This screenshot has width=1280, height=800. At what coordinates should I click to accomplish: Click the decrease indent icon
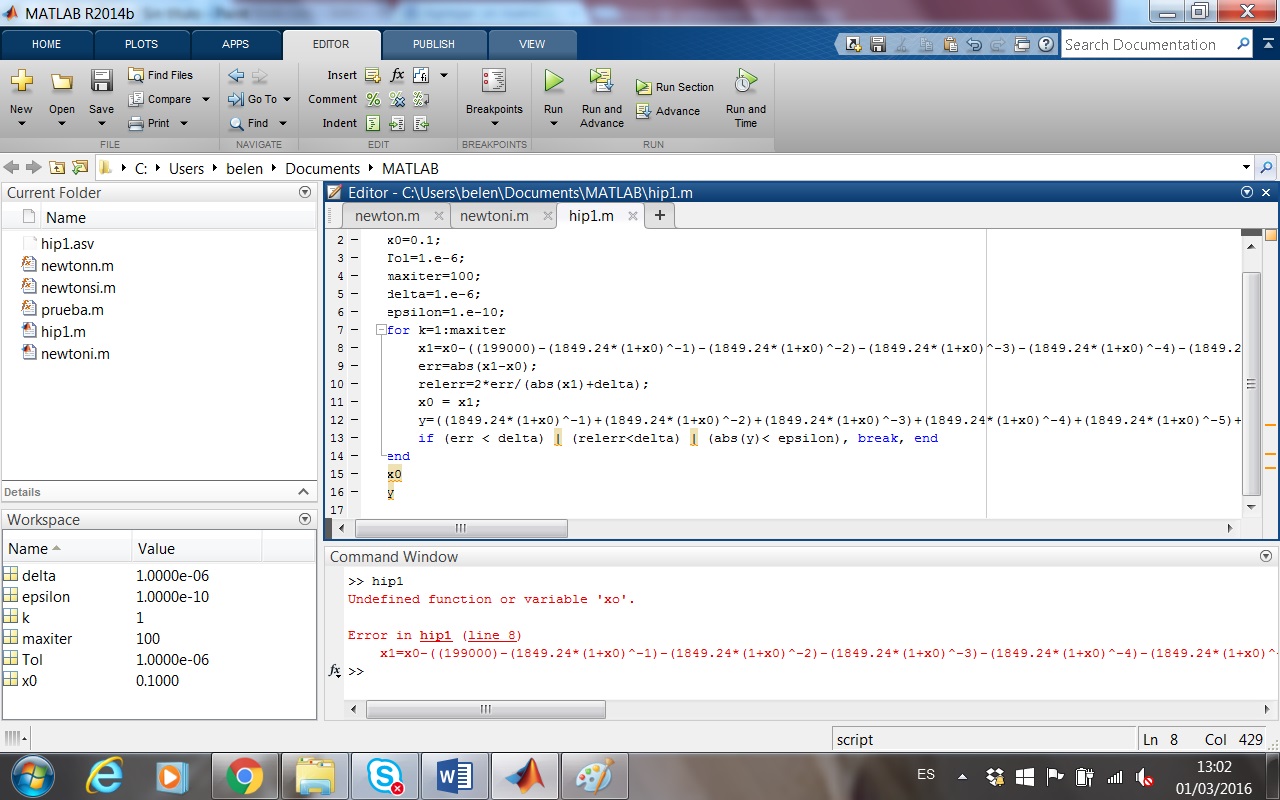421,123
